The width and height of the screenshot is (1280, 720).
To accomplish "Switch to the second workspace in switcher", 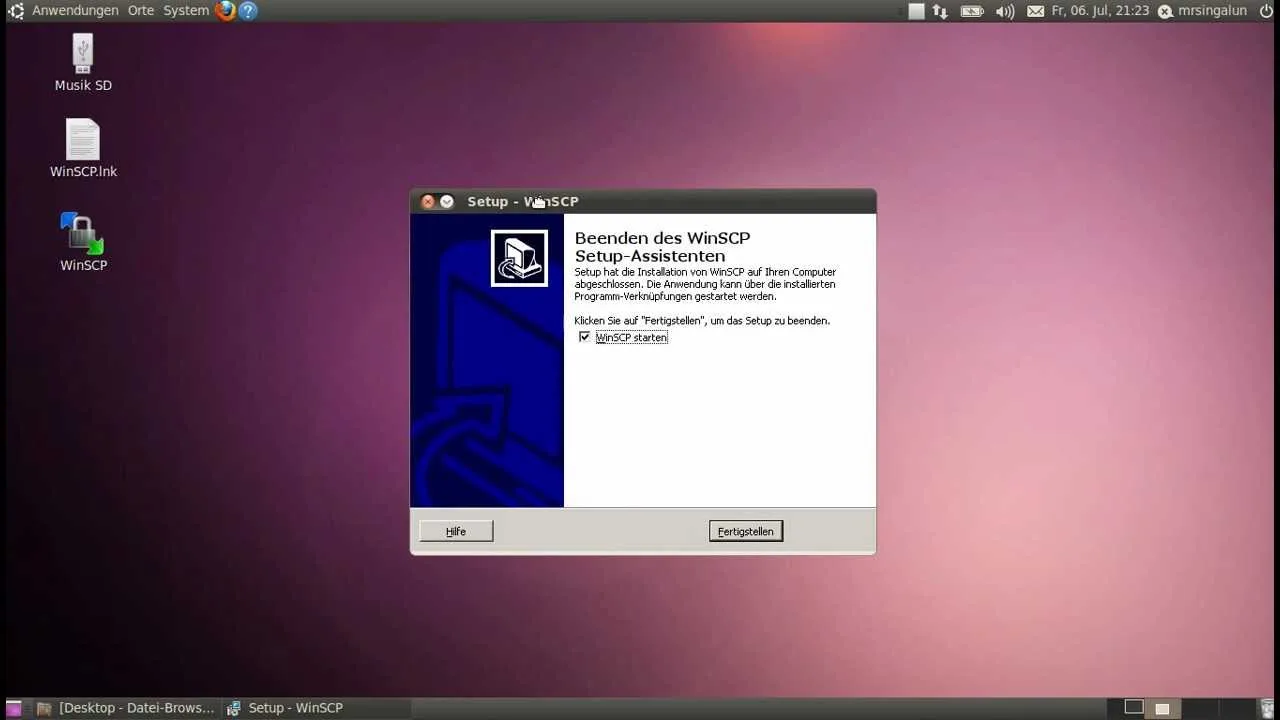I will click(1162, 707).
